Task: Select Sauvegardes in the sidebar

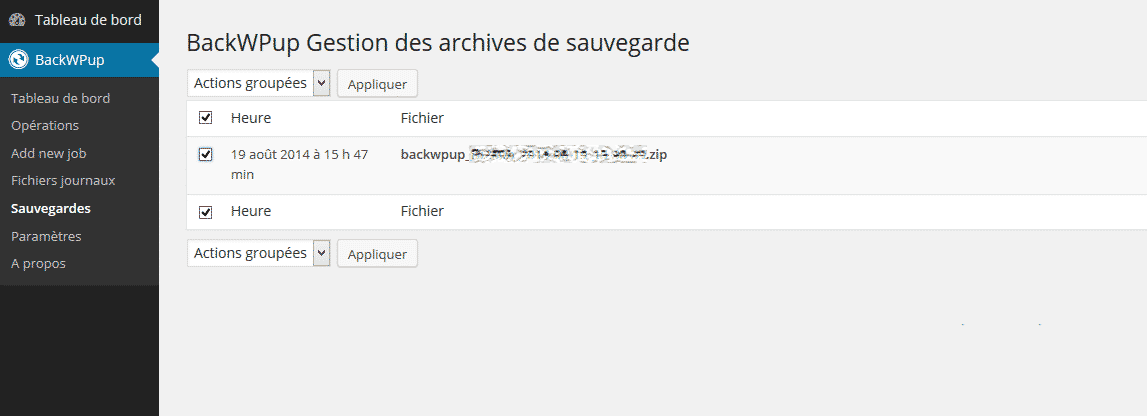Action: [51, 208]
